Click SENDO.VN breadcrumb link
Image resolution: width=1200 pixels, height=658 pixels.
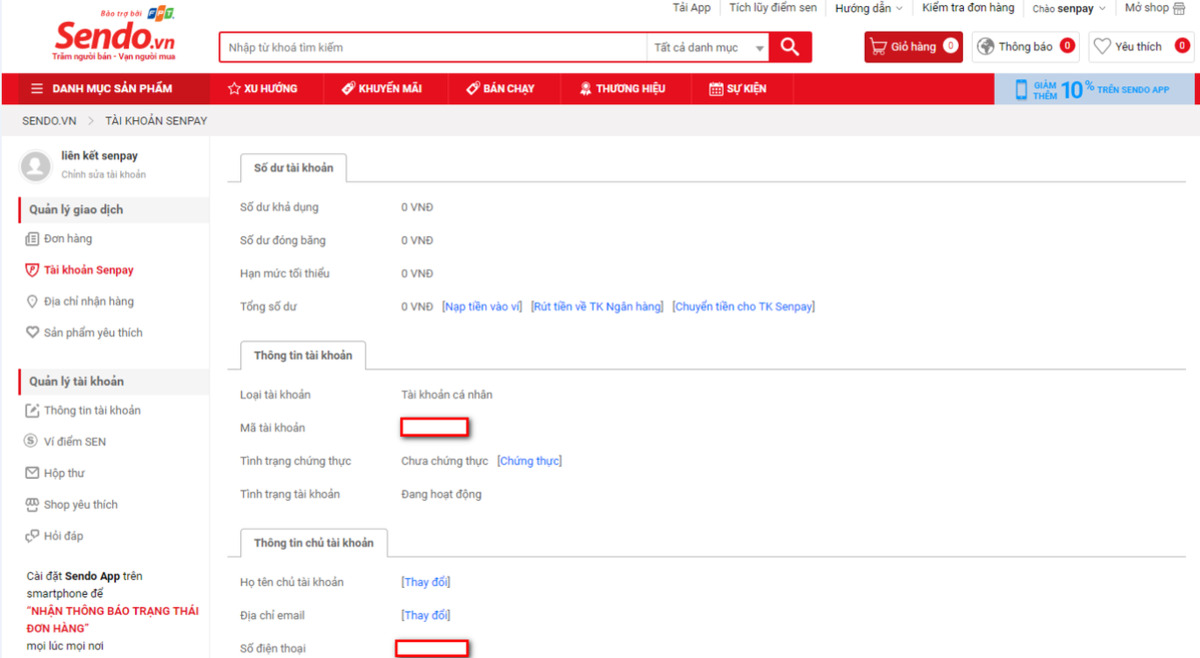pos(50,121)
